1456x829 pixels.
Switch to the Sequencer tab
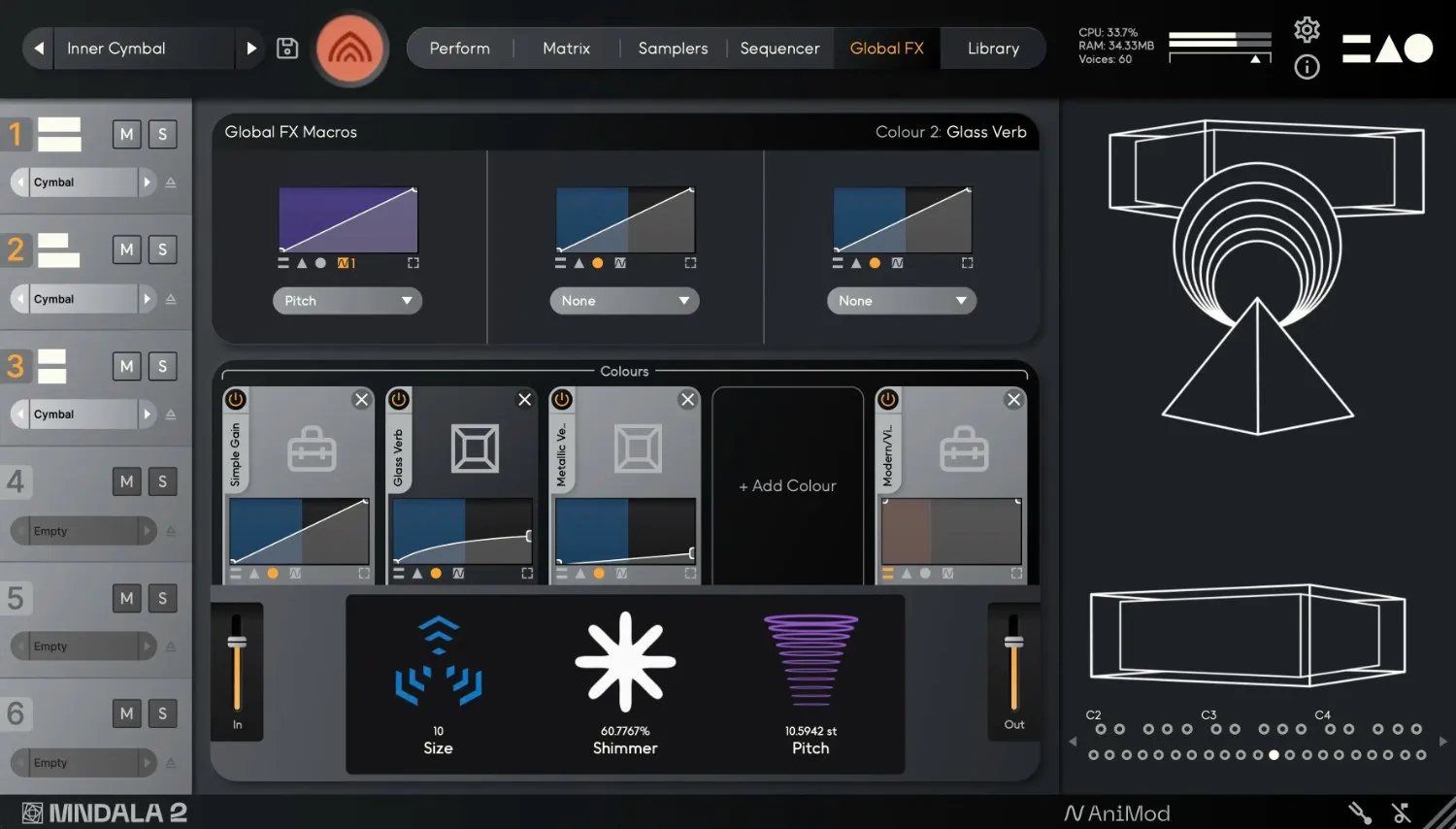(779, 48)
